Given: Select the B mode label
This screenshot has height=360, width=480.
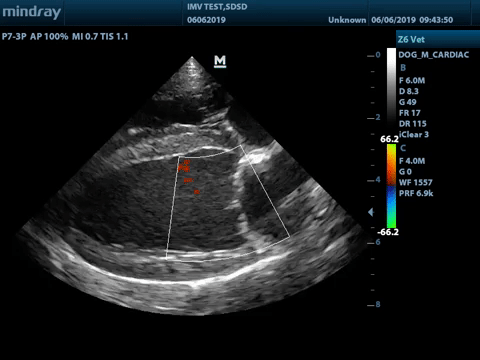Looking at the screenshot, I should pyautogui.click(x=403, y=68).
